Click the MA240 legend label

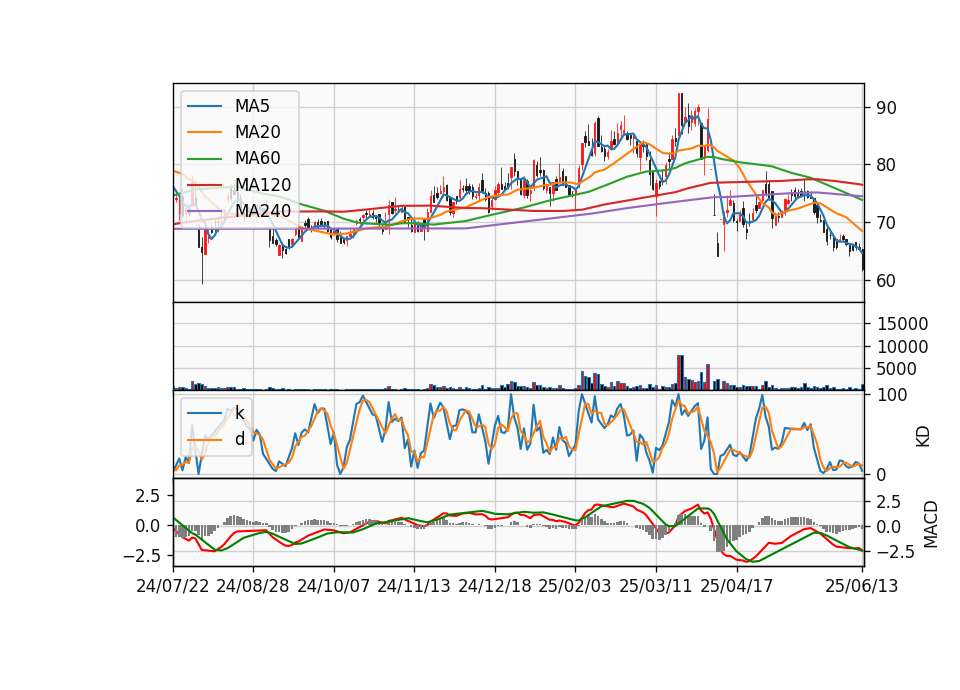click(263, 211)
